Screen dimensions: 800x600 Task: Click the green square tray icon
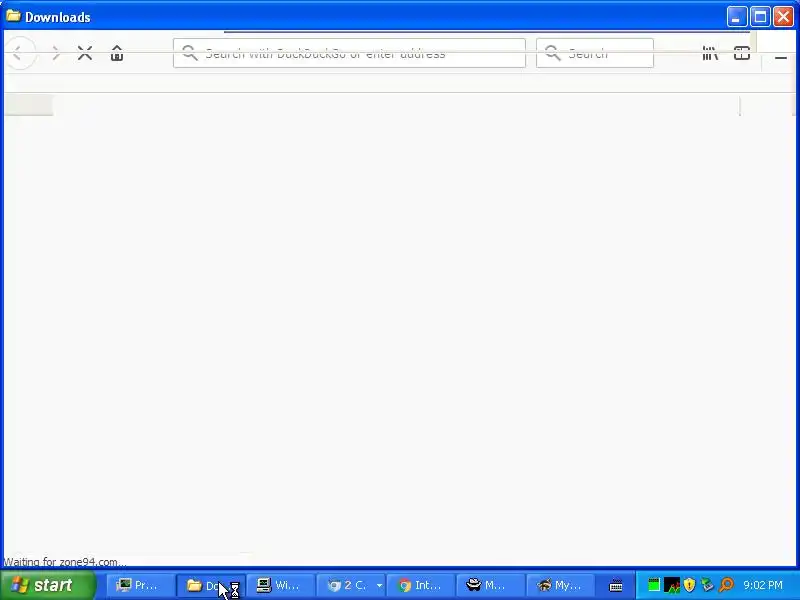point(654,585)
